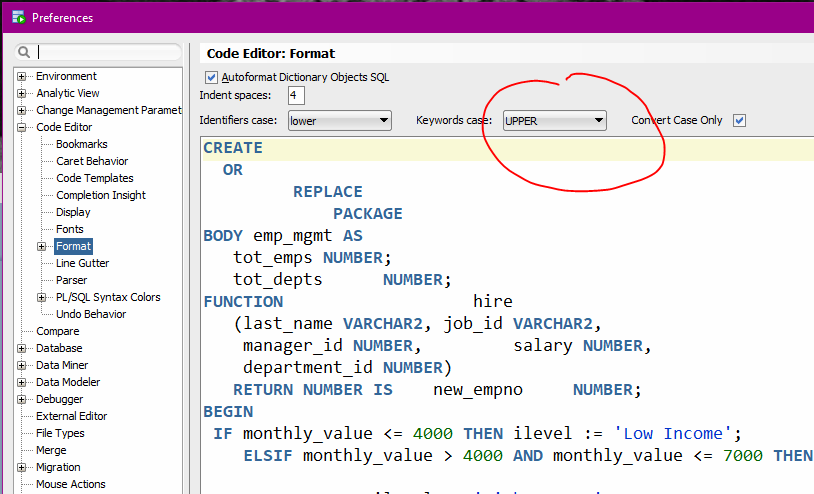Image resolution: width=814 pixels, height=494 pixels.
Task: Toggle Autoformat Dictionary Objects SQL checkbox
Action: pos(211,77)
